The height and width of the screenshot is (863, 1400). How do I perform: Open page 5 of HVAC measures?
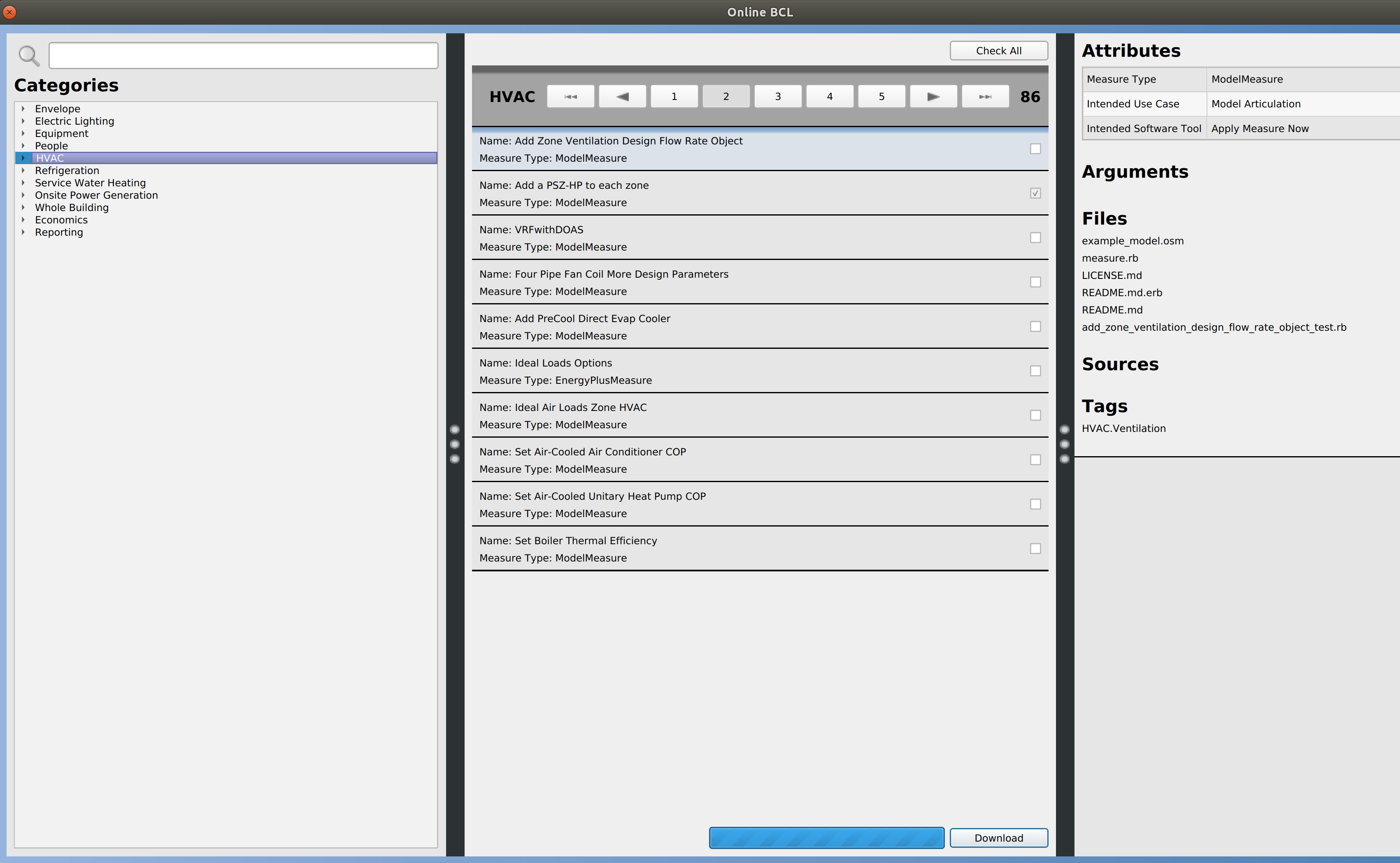coord(881,96)
